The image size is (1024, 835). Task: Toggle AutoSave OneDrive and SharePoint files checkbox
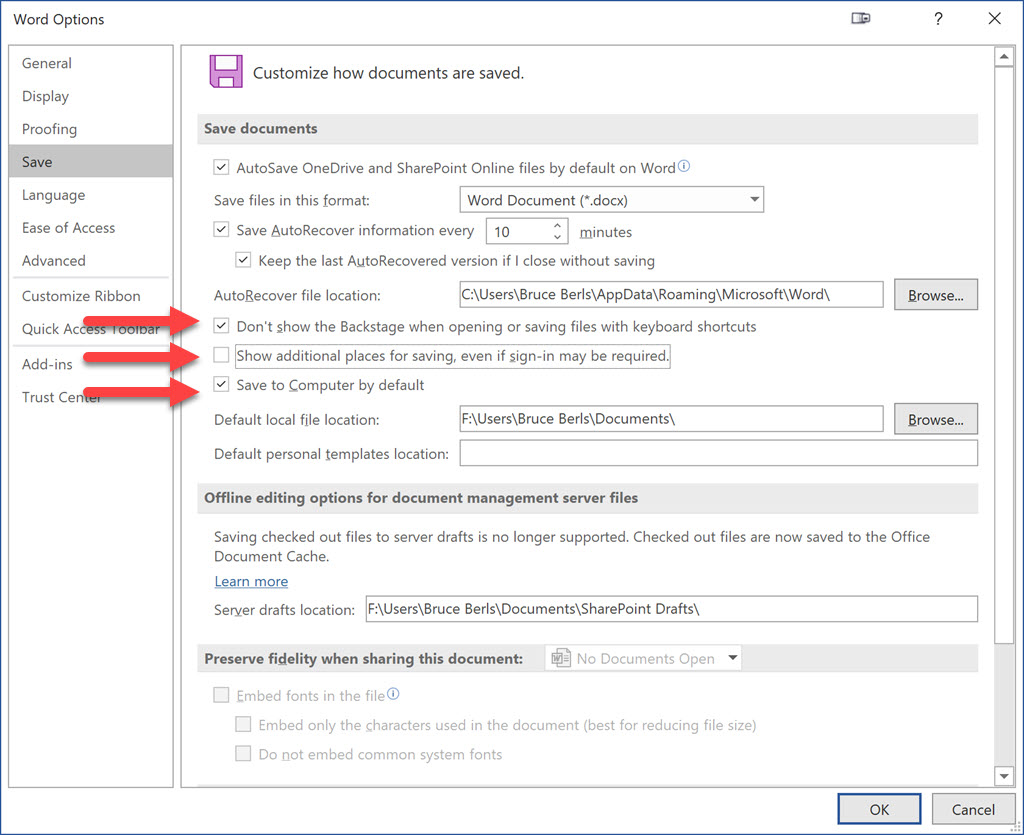click(221, 167)
